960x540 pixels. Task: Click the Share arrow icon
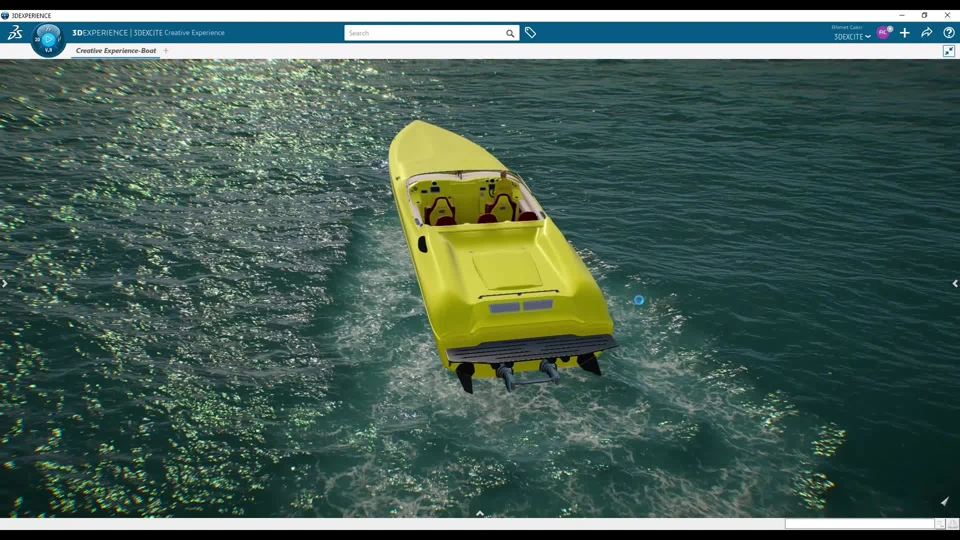pos(927,33)
